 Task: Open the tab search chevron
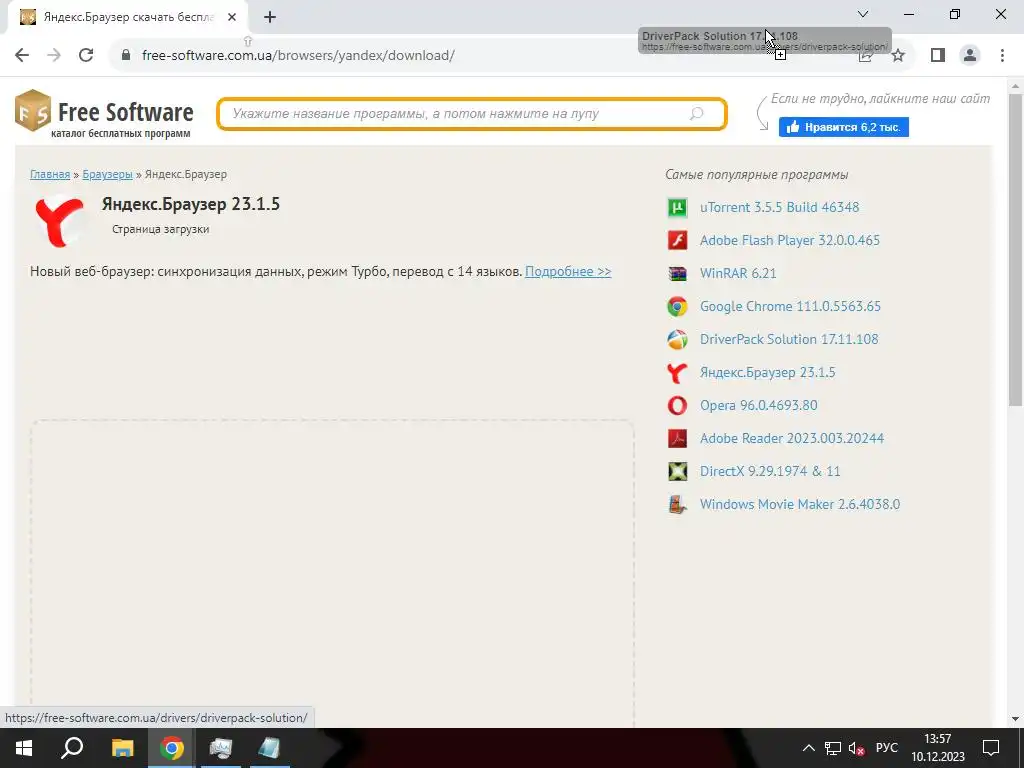coord(862,14)
